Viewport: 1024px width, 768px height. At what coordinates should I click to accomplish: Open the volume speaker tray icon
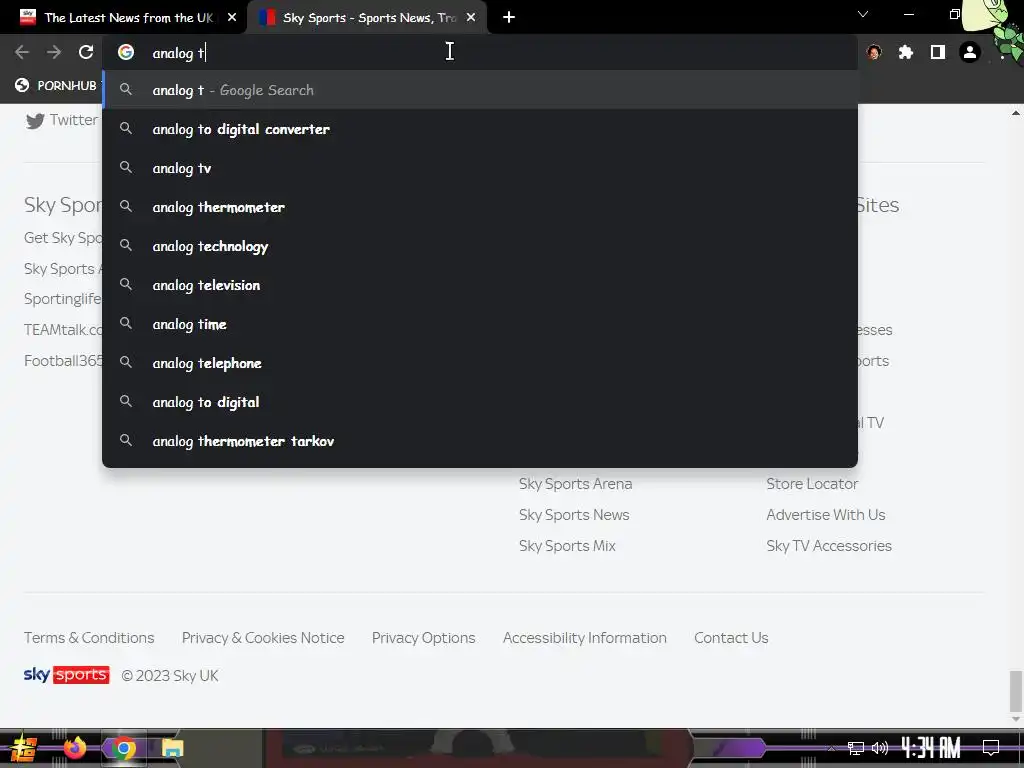pos(880,748)
